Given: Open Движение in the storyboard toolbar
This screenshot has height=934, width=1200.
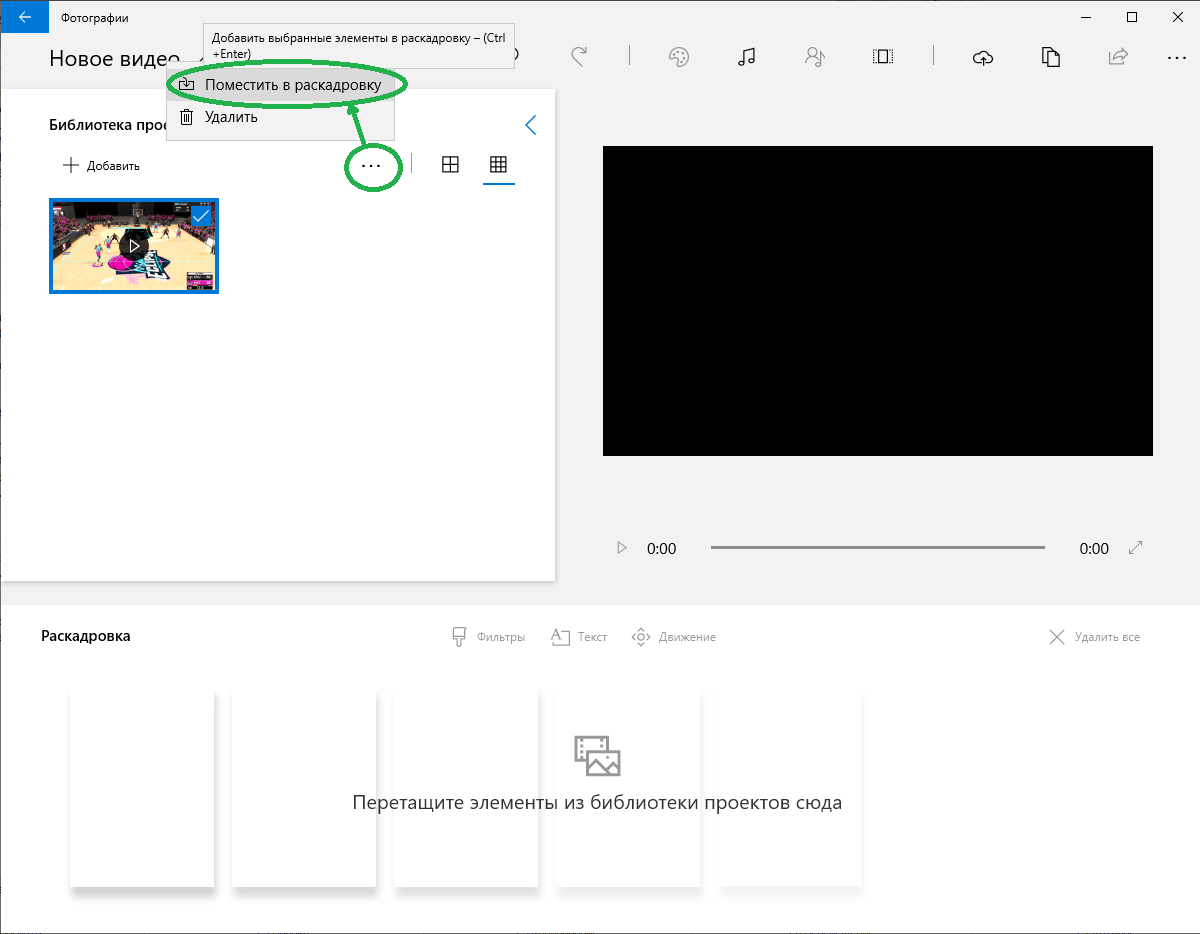Looking at the screenshot, I should pyautogui.click(x=674, y=637).
